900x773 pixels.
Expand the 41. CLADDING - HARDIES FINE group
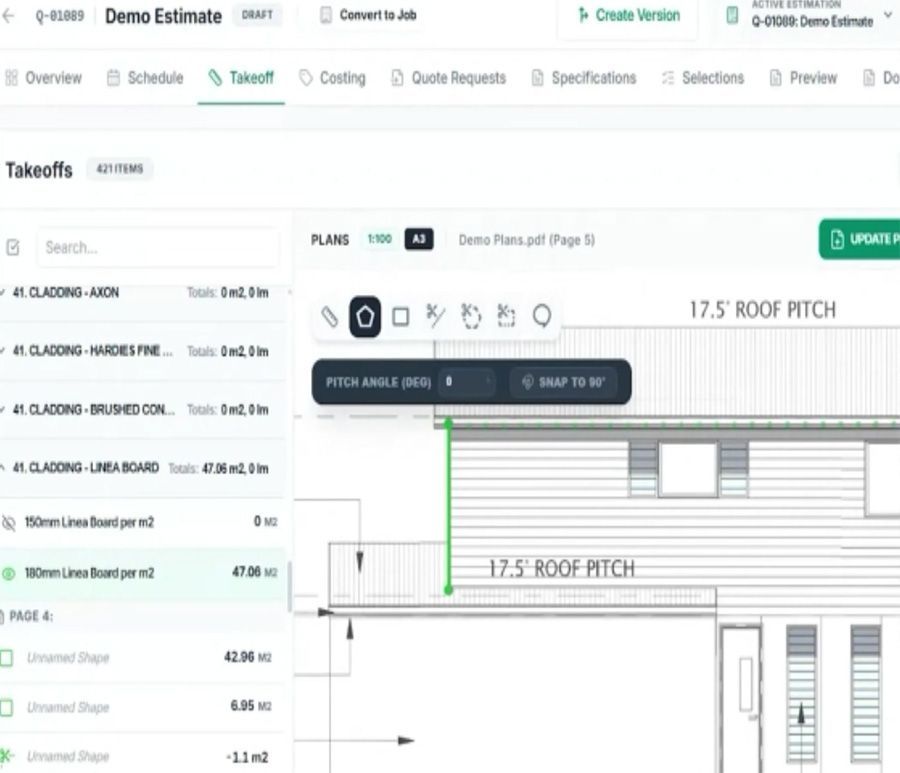[3, 351]
